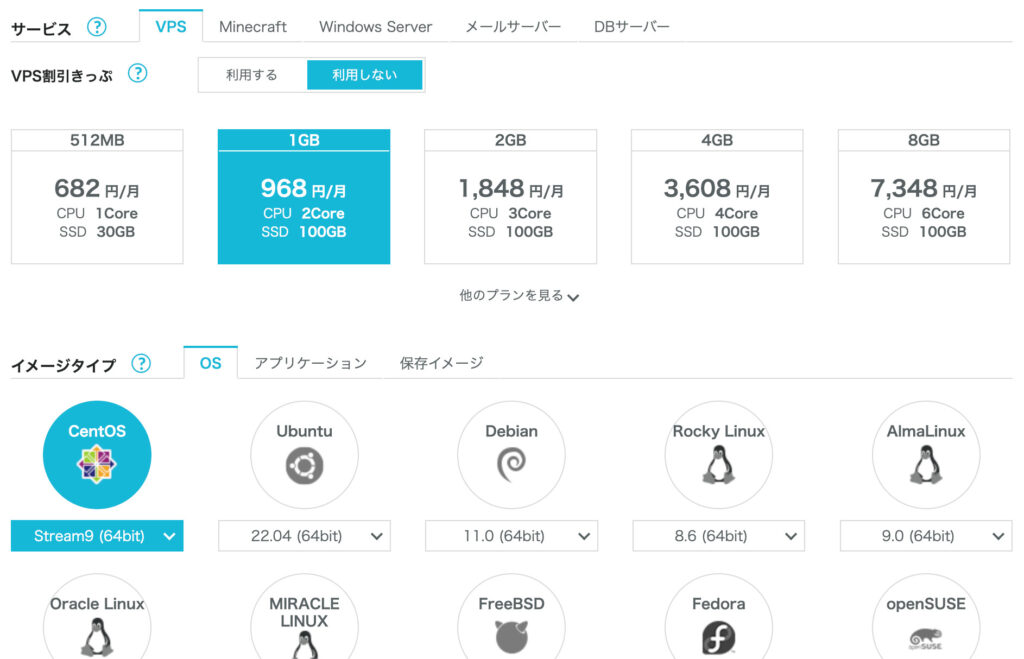Select the 8GB plan card
Image resolution: width=1024 pixels, height=659 pixels.
point(924,197)
